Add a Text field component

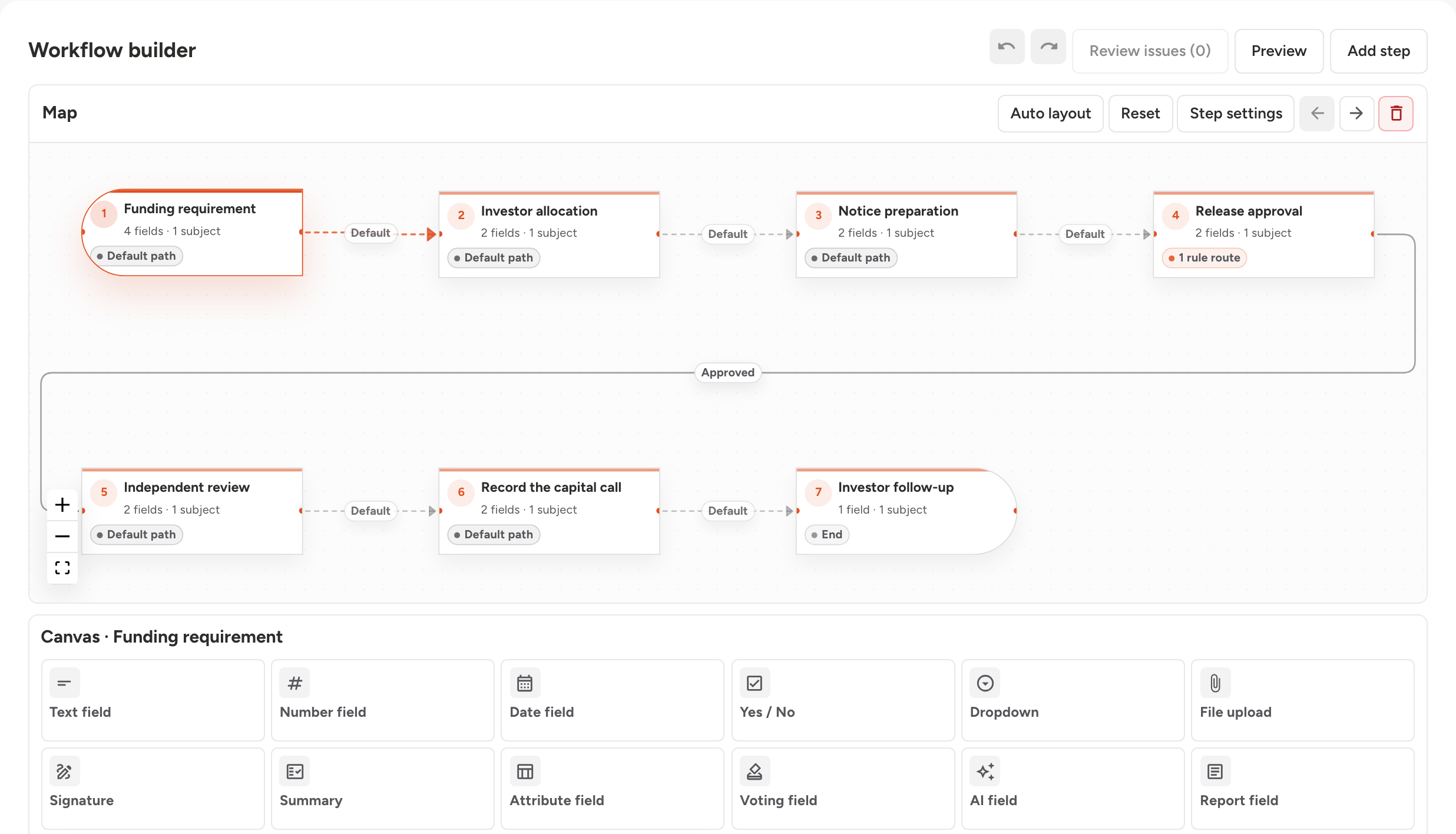tap(153, 700)
